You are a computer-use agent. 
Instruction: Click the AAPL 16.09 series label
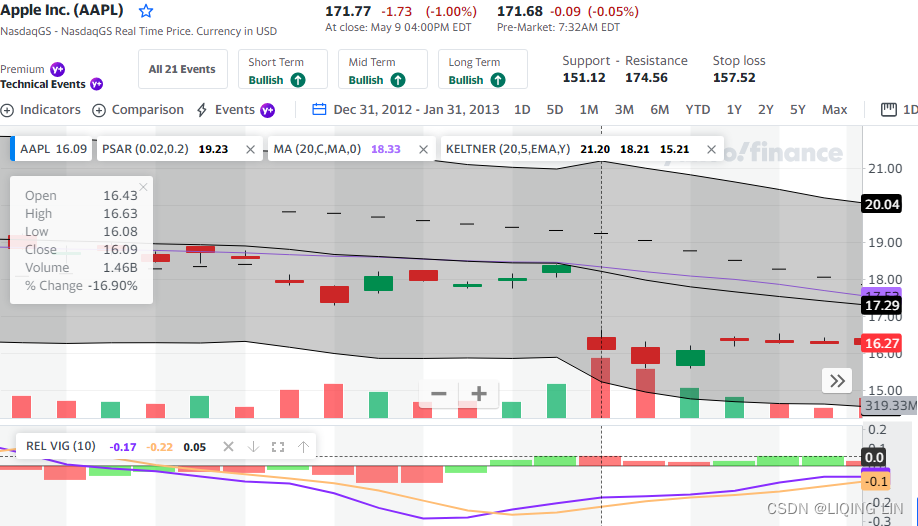click(x=53, y=149)
